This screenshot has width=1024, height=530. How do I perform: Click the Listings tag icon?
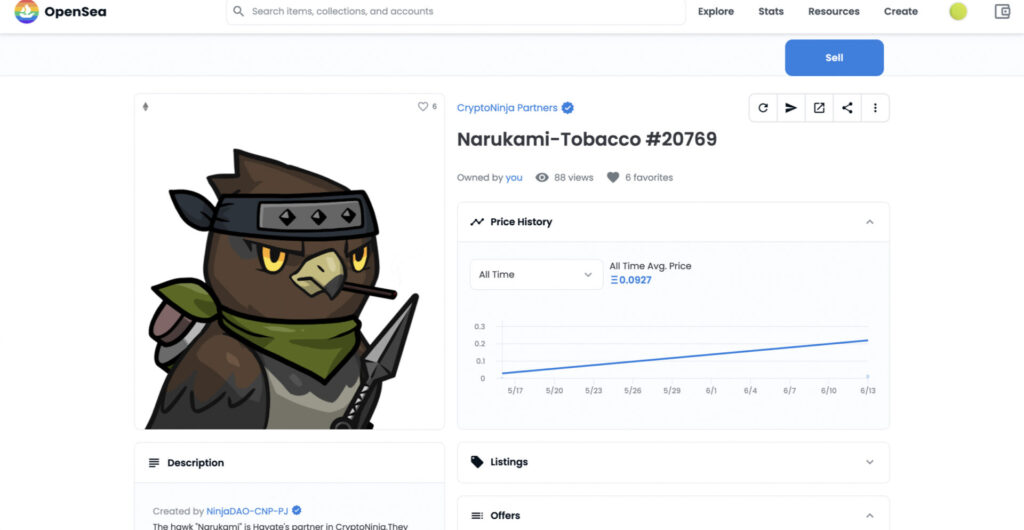pyautogui.click(x=477, y=462)
